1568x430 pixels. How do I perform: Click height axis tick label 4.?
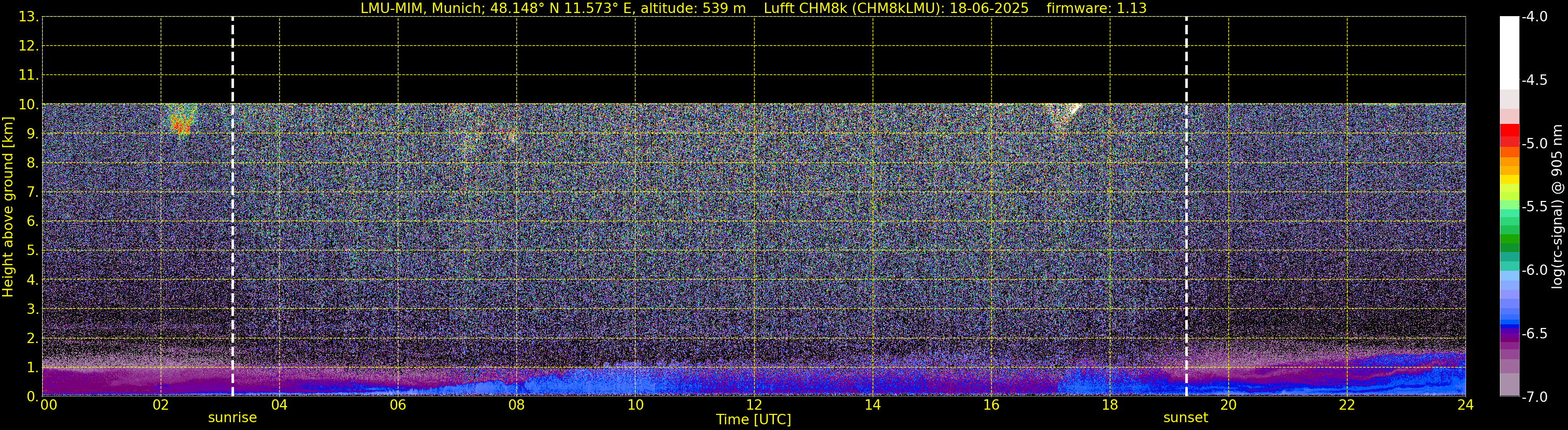click(32, 280)
